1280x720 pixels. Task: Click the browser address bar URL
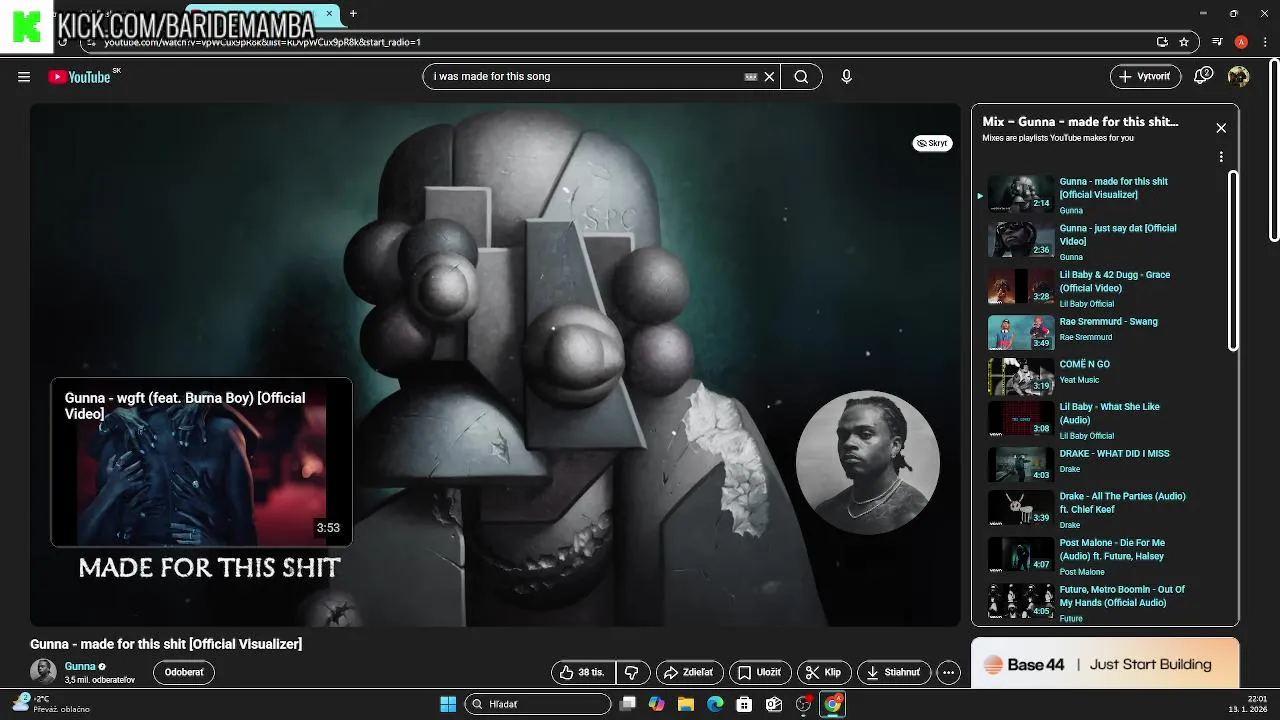pyautogui.click(x=620, y=42)
